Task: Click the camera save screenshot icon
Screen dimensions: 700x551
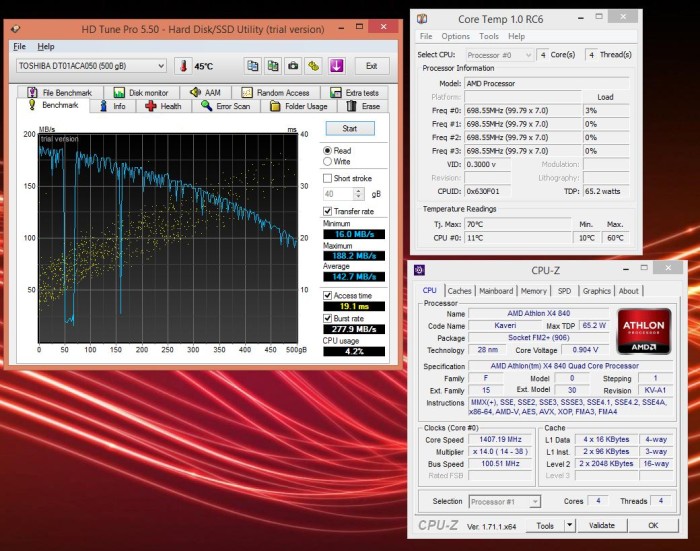Action: (293, 66)
